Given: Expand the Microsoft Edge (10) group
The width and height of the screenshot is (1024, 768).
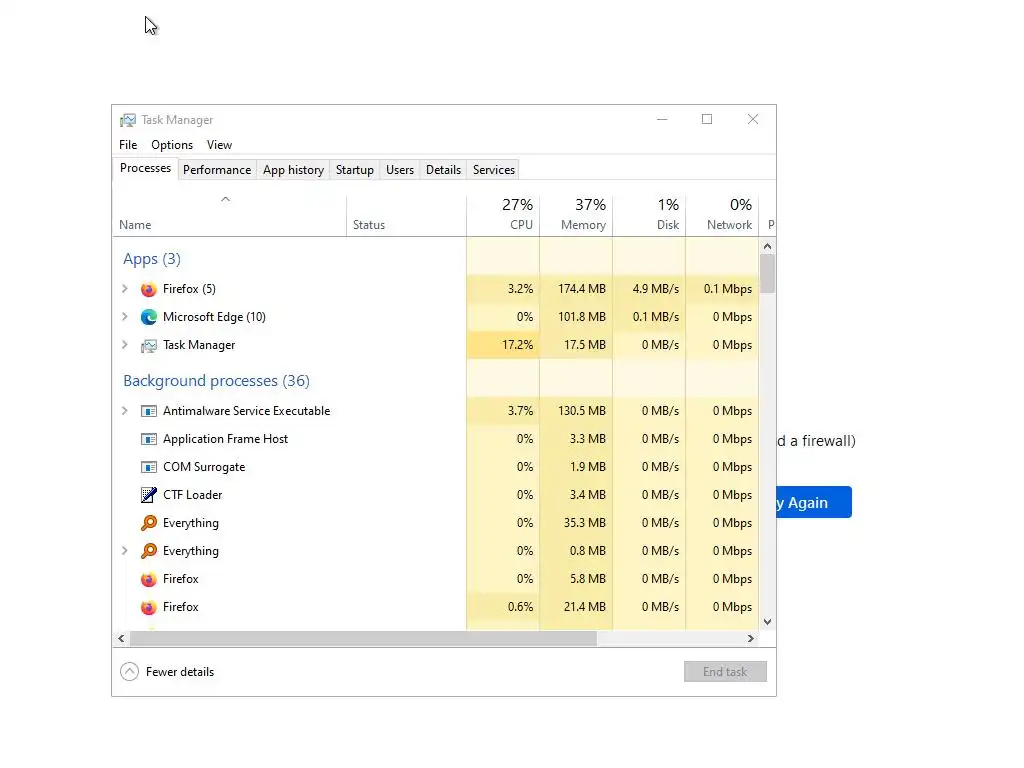Looking at the screenshot, I should point(125,317).
